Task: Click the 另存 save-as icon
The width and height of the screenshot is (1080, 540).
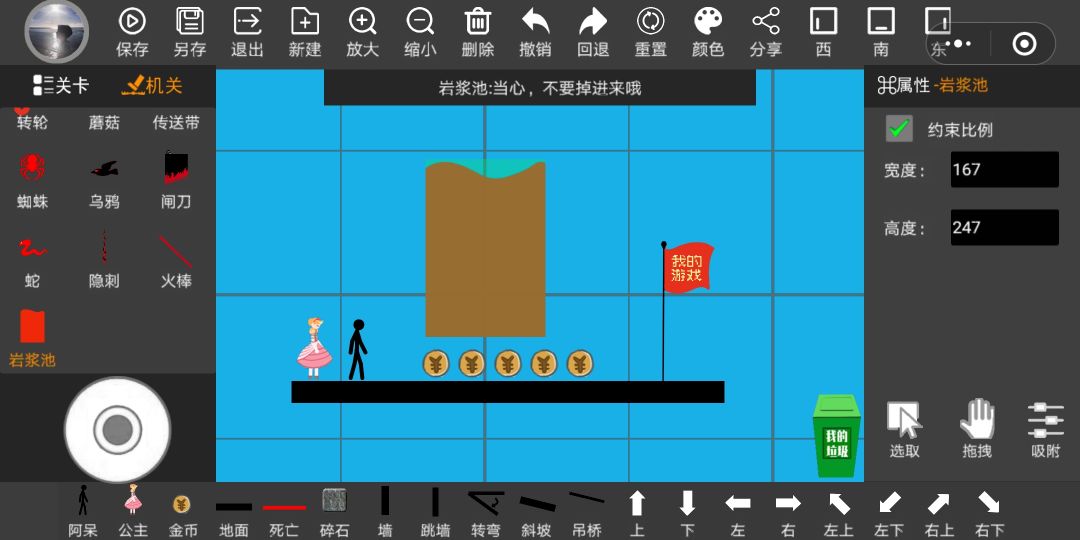Action: tap(190, 21)
